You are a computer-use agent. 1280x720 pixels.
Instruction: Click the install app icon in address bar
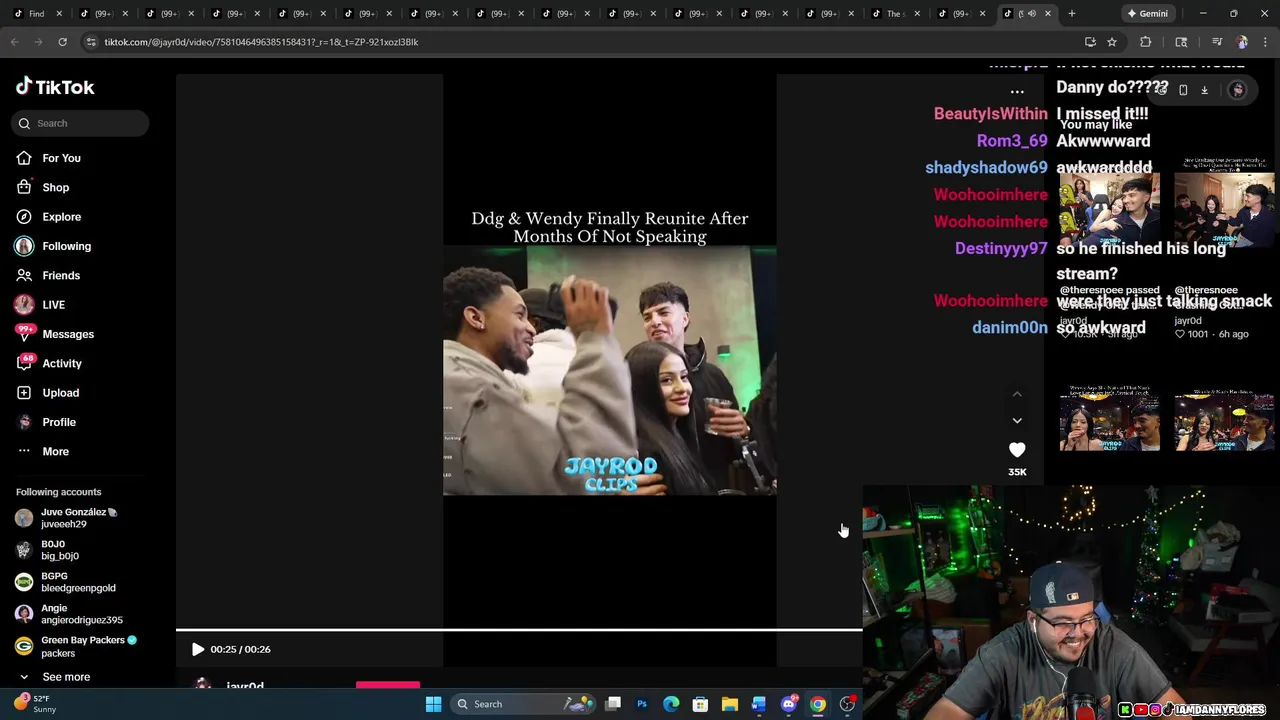[1090, 42]
